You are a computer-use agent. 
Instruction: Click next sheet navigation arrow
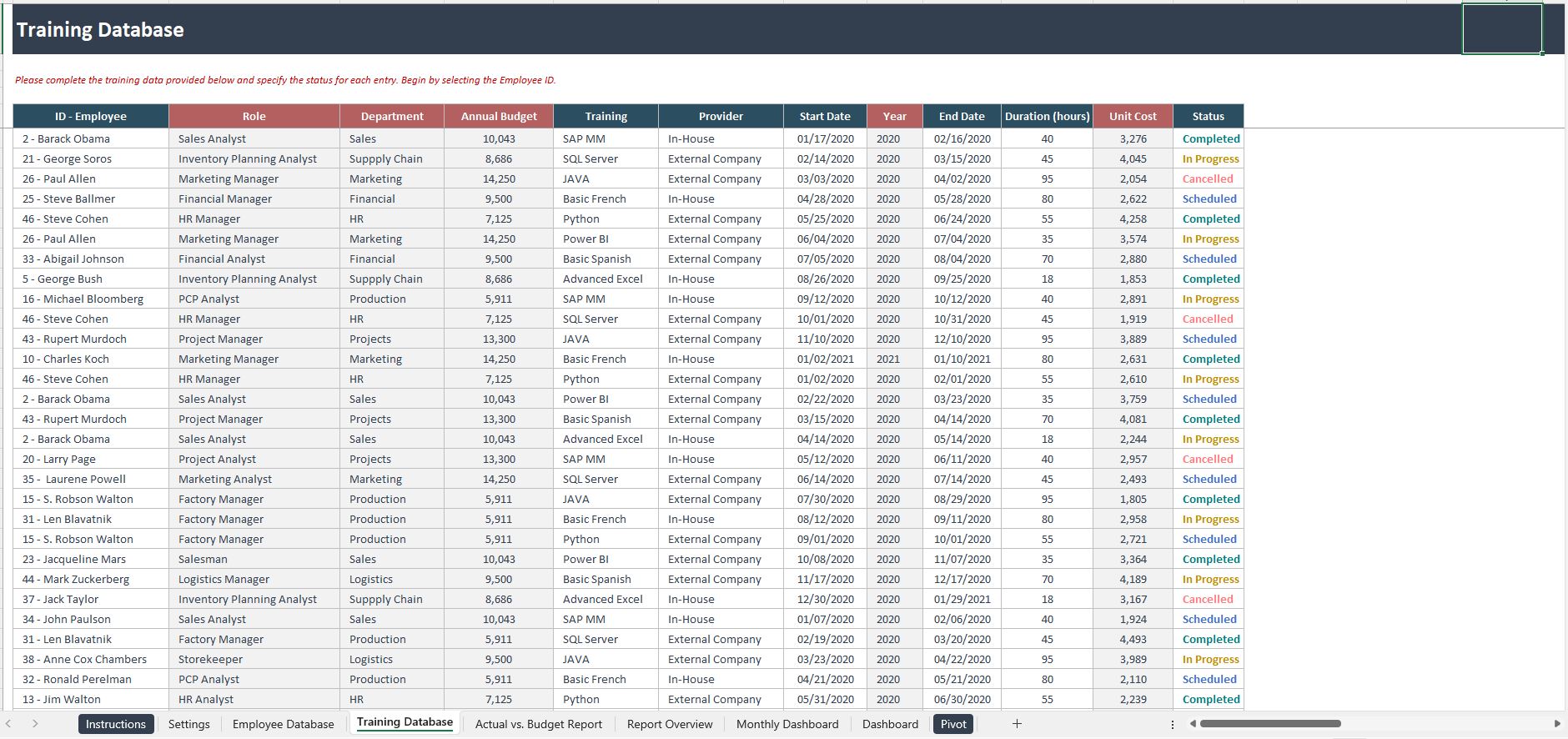pyautogui.click(x=35, y=724)
